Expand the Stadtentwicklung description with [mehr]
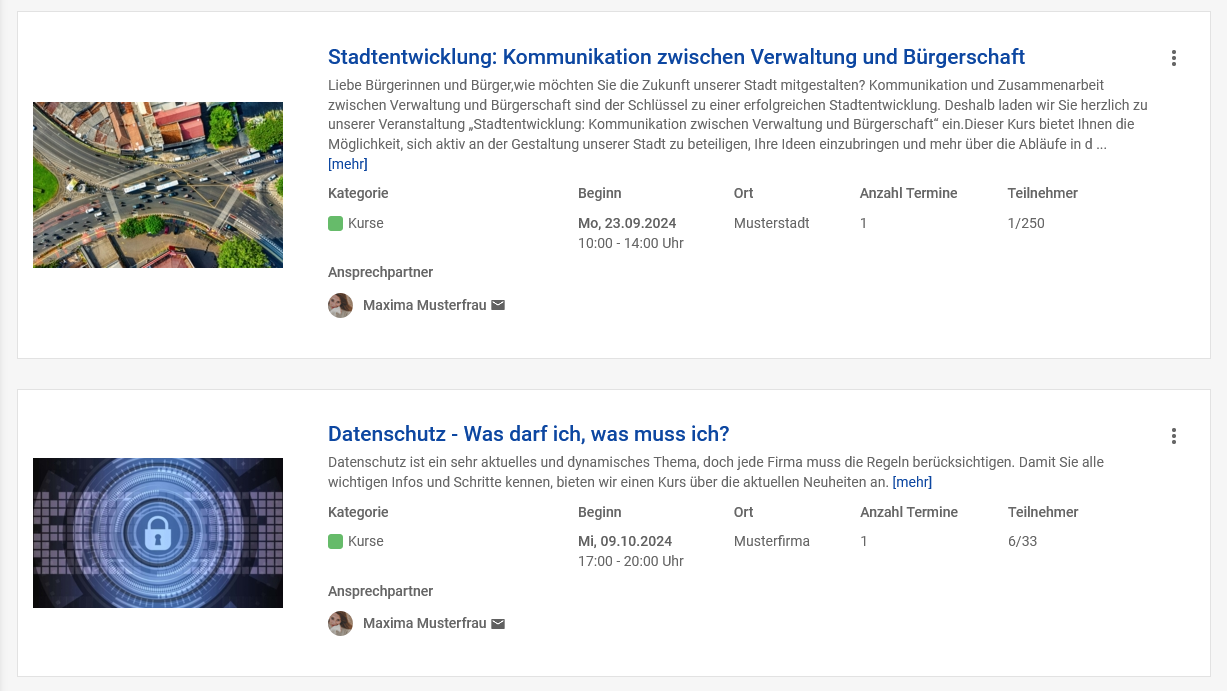This screenshot has width=1227, height=691. [x=348, y=164]
